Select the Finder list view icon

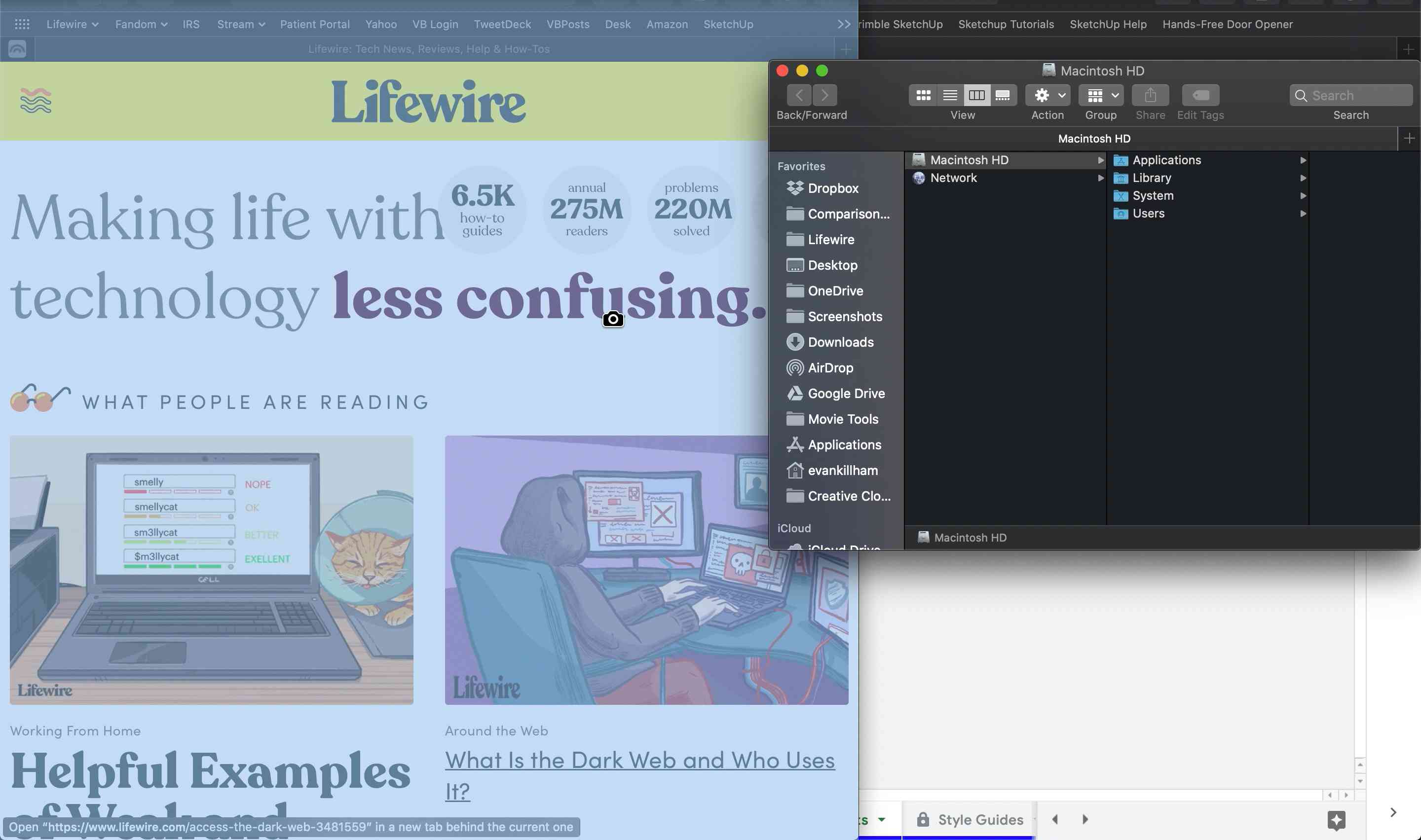click(x=948, y=94)
